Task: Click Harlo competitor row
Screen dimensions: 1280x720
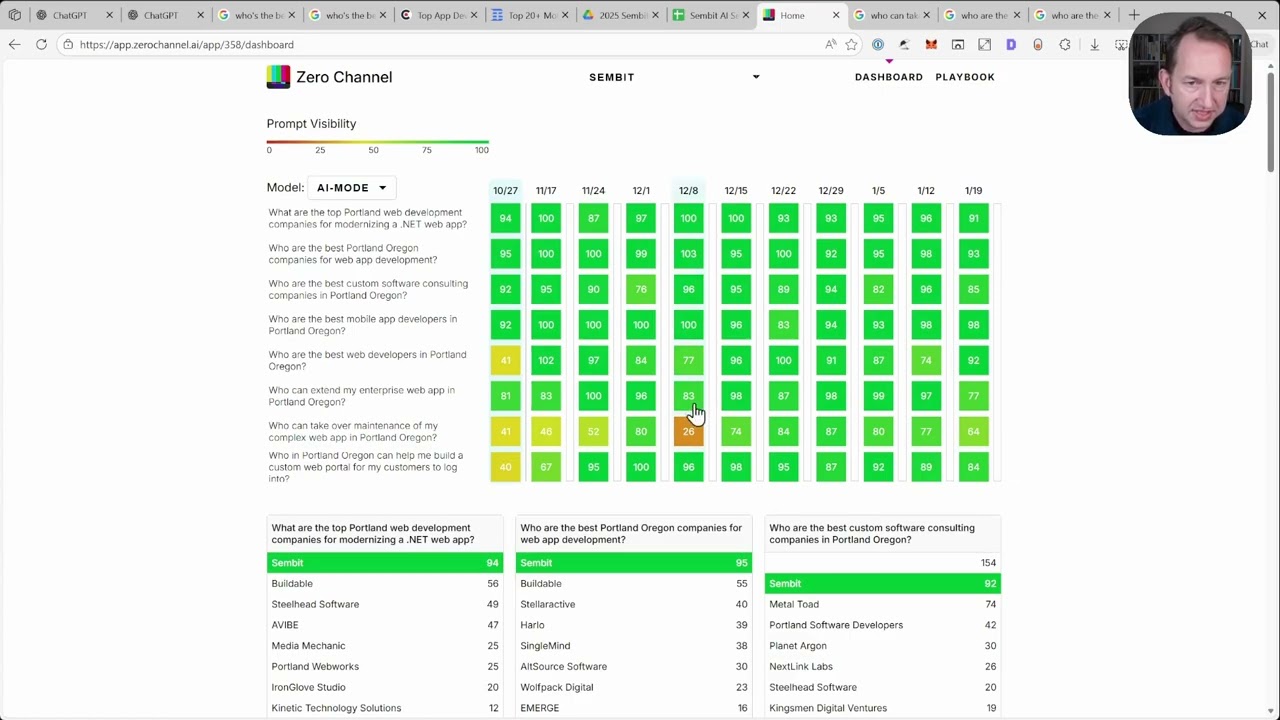Action: pos(633,625)
